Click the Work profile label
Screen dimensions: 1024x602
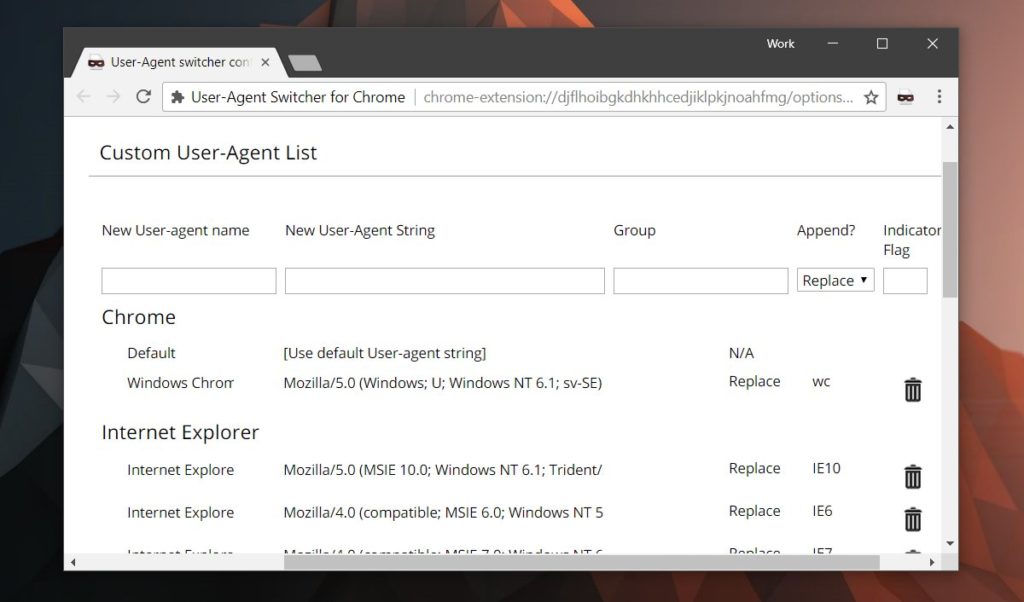point(780,44)
